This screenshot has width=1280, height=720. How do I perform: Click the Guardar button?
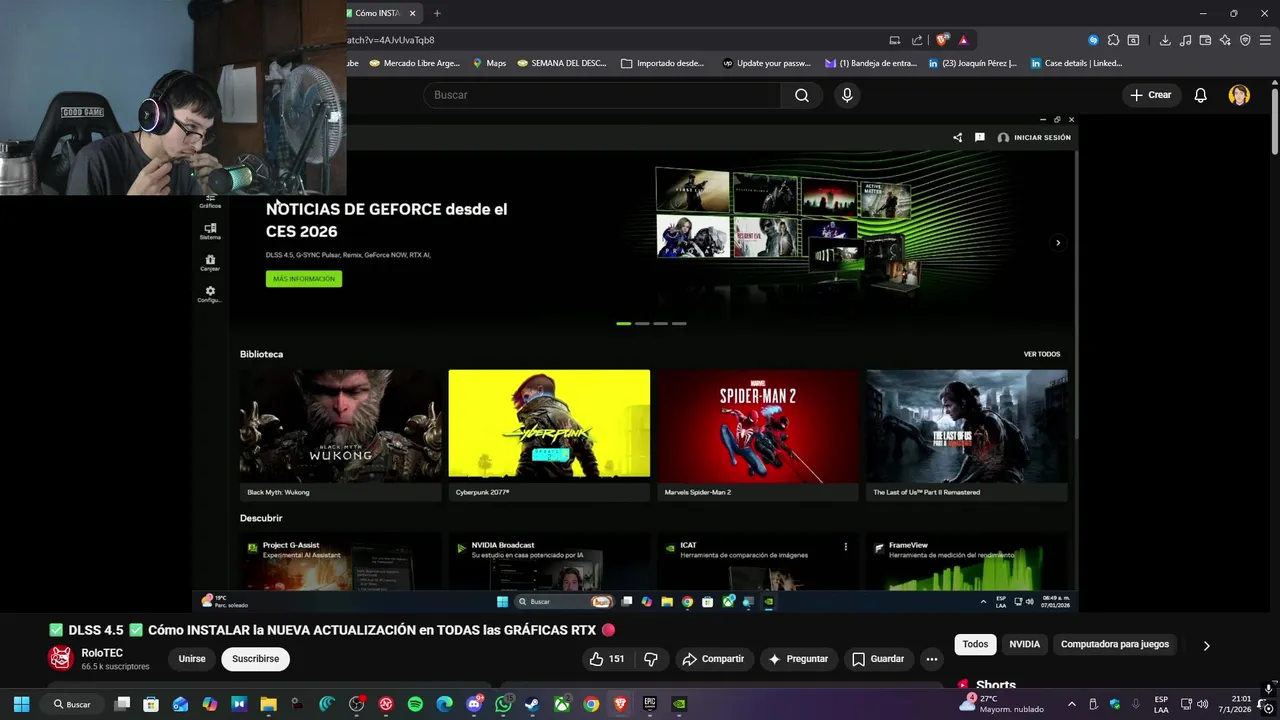[877, 659]
